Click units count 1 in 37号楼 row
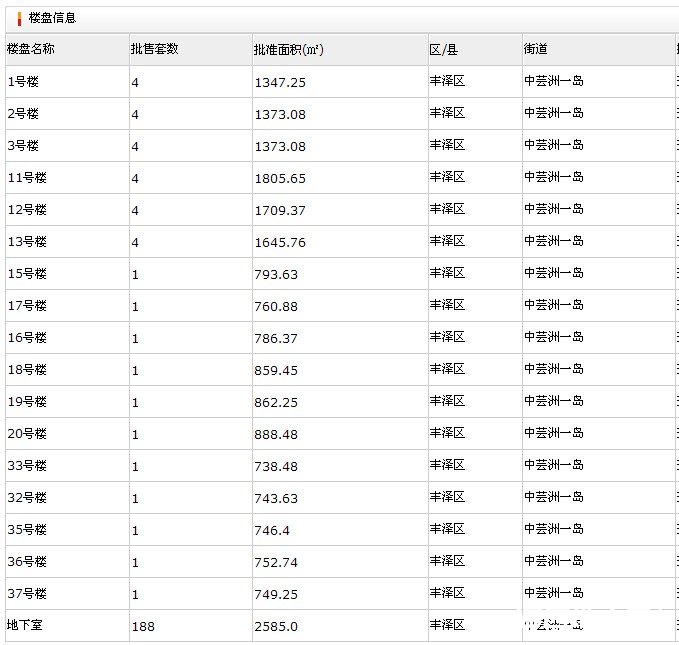The image size is (679, 645). tap(135, 594)
